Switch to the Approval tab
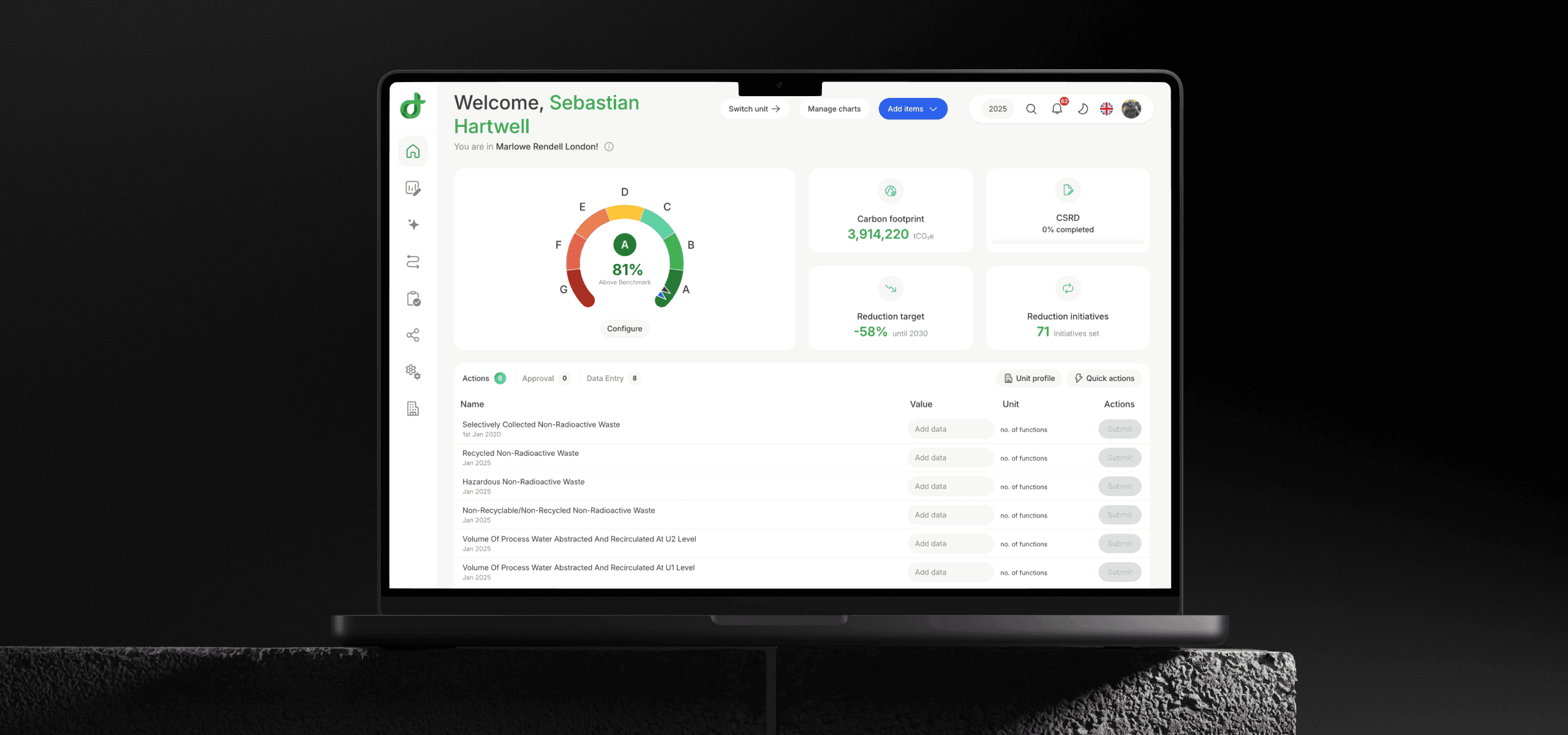Screen dimensions: 1568x735 point(546,379)
